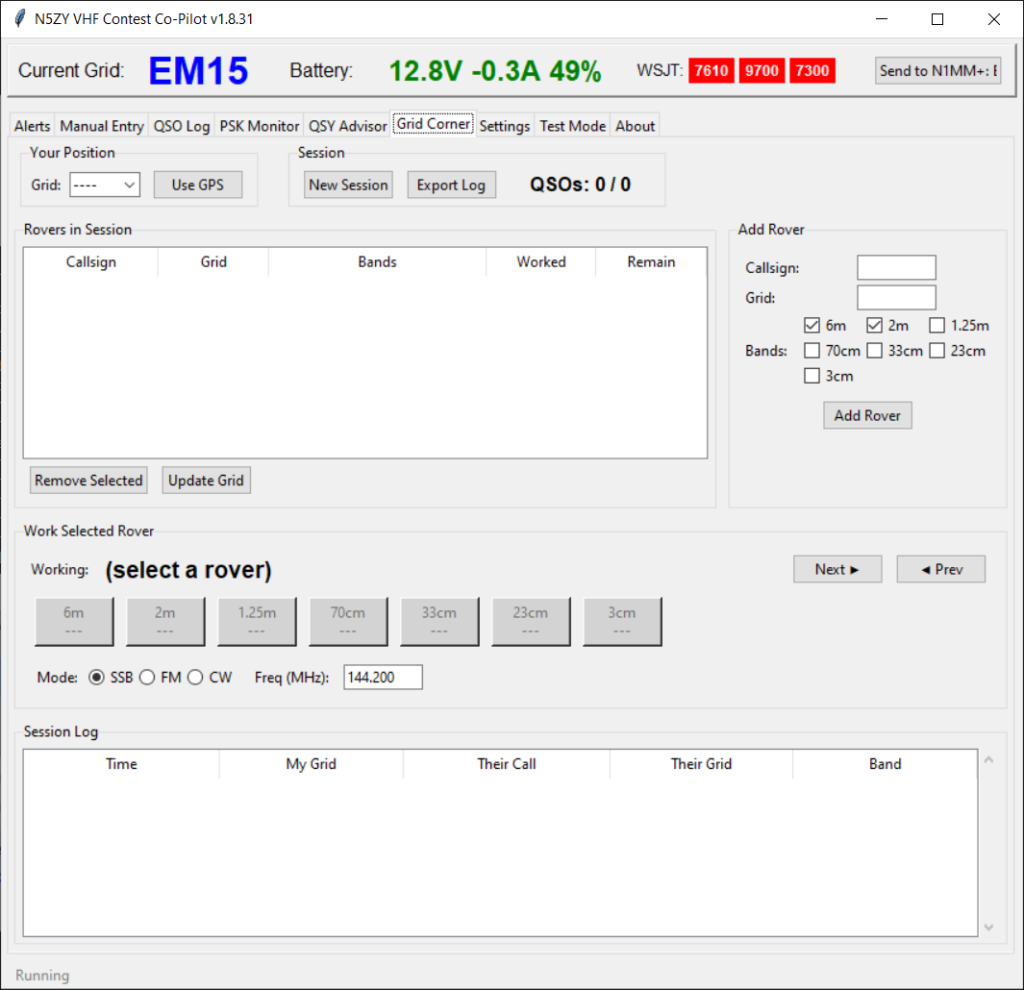The height and width of the screenshot is (990, 1024).
Task: Select CW mode radio button
Action: click(x=196, y=677)
